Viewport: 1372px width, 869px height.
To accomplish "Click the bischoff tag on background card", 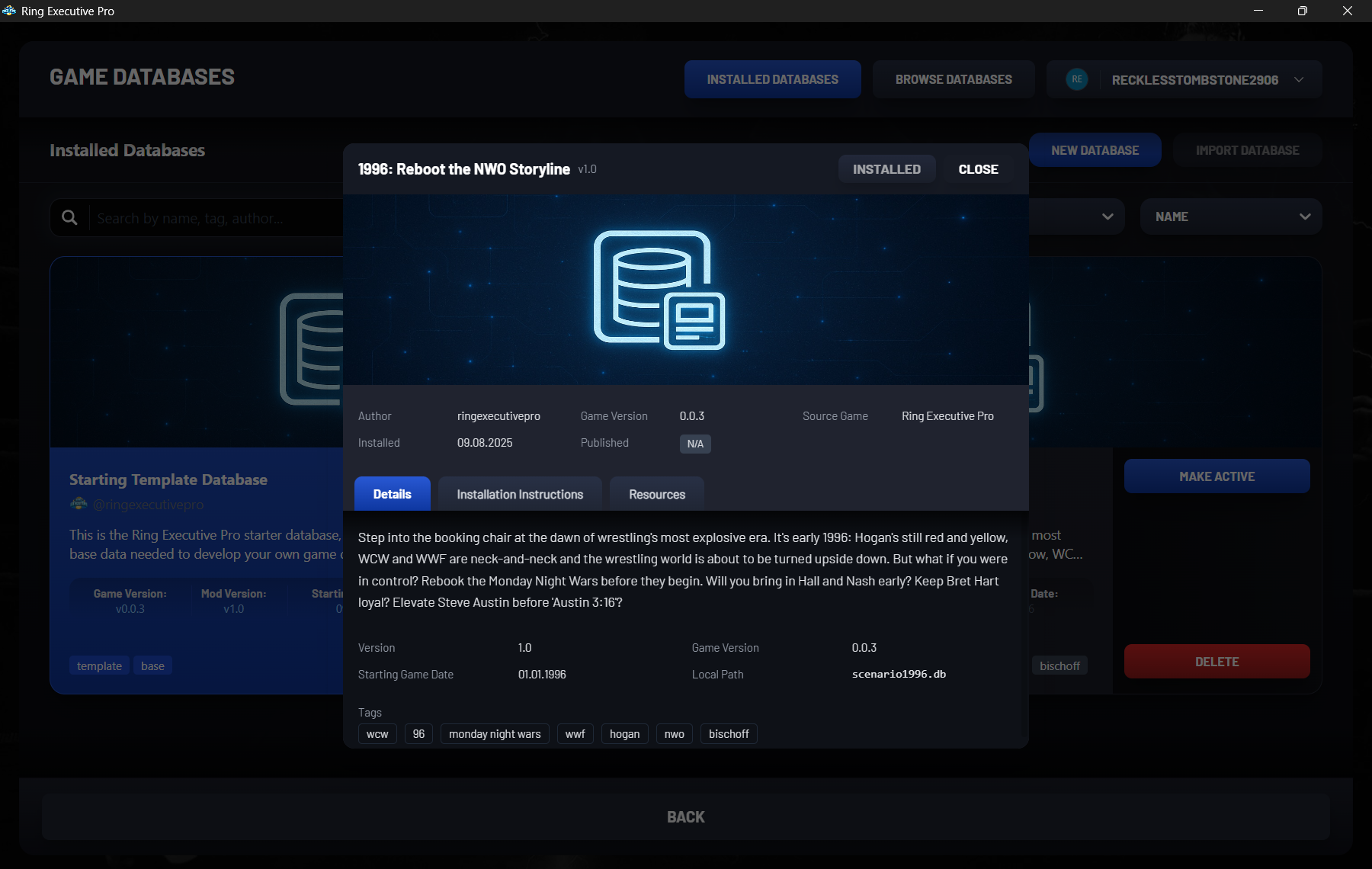I will (x=1059, y=665).
